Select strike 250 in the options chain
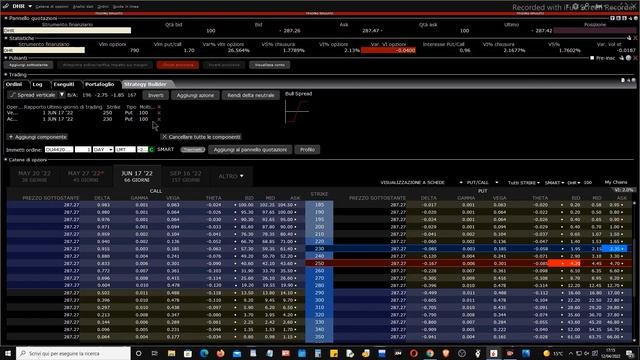The image size is (640, 360). click(319, 263)
